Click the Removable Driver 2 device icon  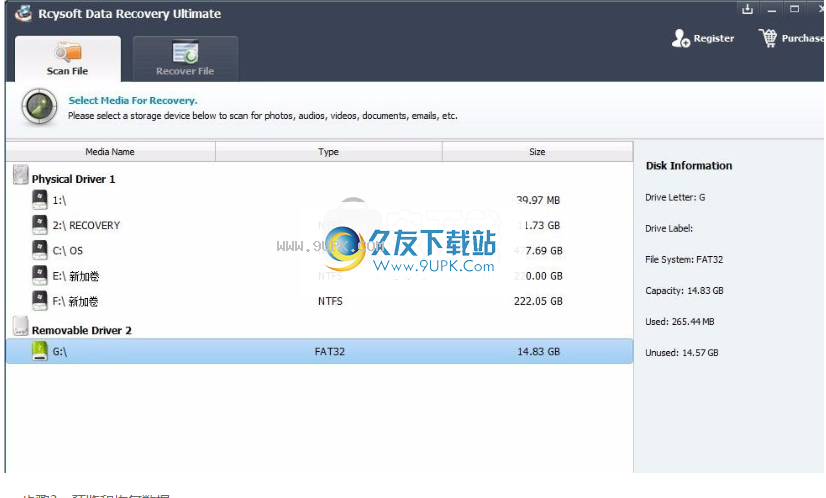[21, 326]
